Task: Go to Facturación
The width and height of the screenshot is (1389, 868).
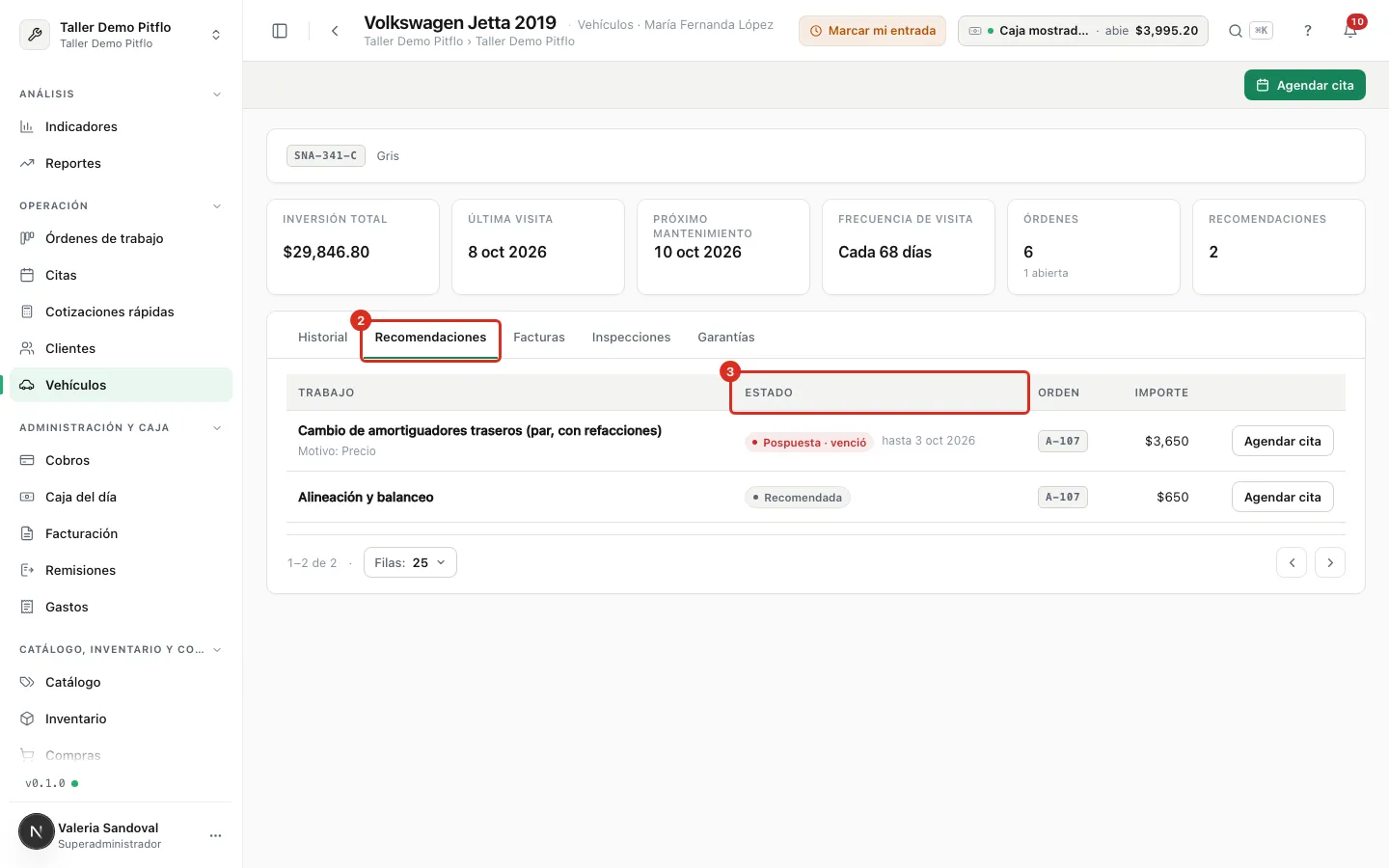Action: tap(121, 533)
